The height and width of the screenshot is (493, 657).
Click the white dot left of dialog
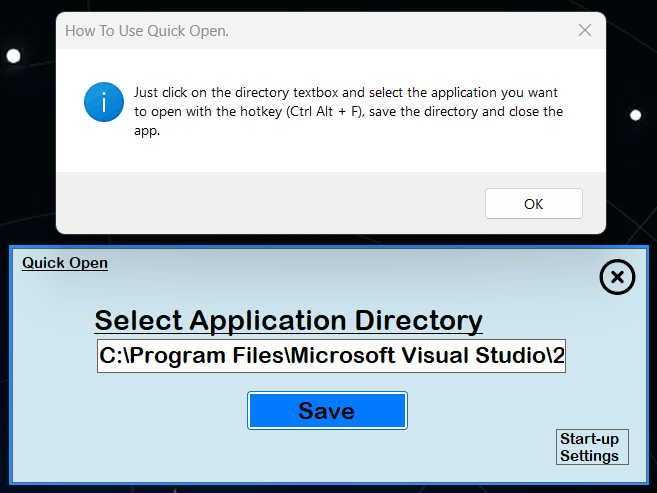click(x=14, y=56)
